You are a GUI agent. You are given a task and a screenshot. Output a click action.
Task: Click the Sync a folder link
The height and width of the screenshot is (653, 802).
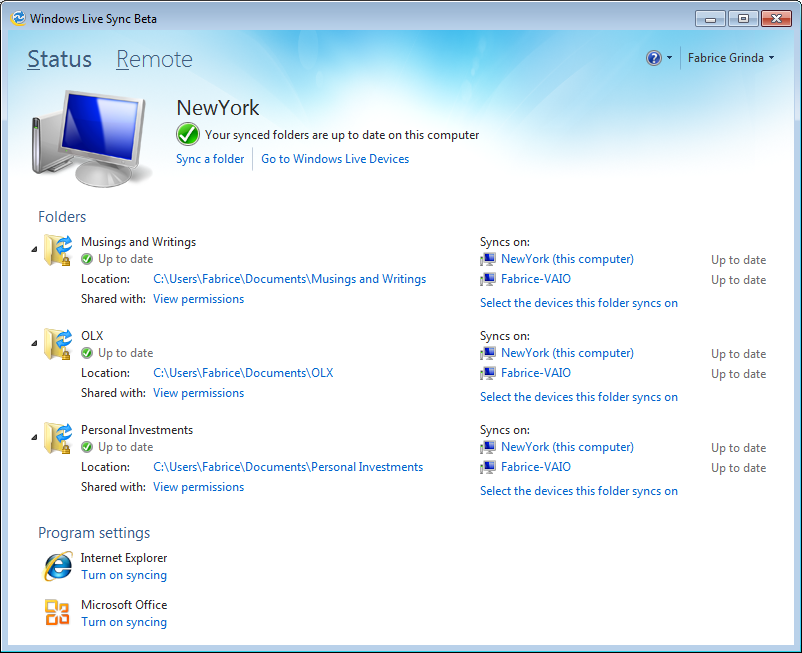tap(210, 159)
